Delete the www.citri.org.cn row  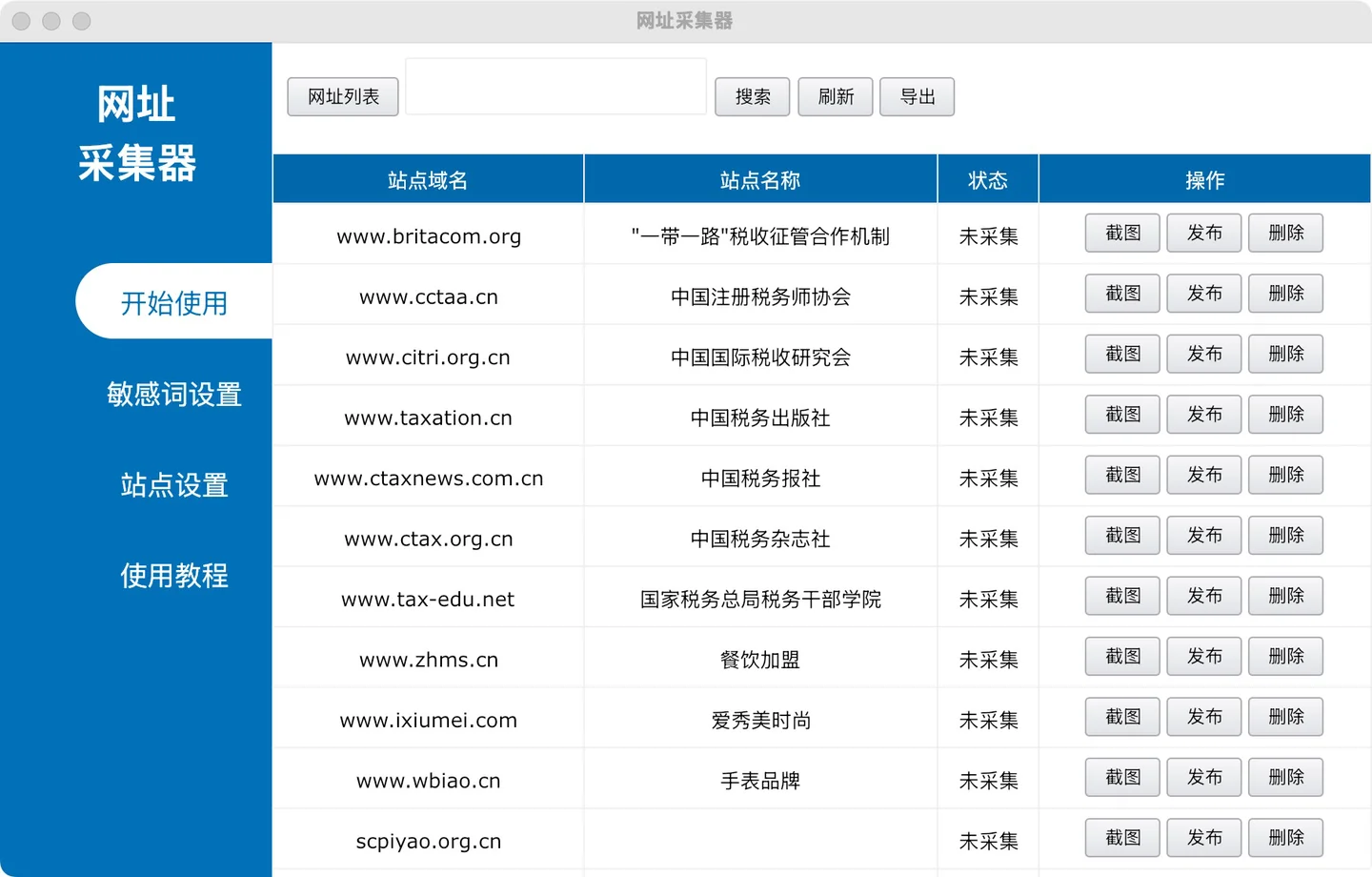(x=1285, y=354)
